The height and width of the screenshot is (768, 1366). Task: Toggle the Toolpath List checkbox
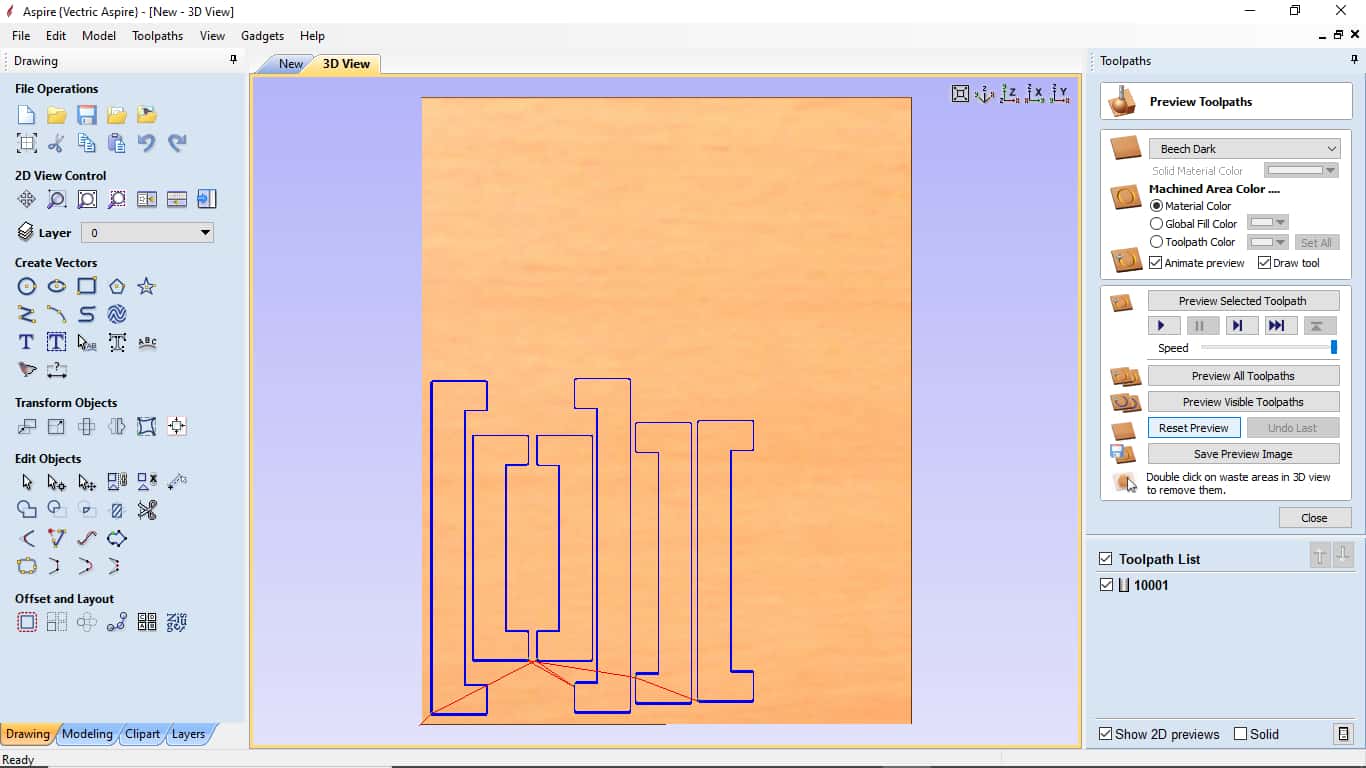(x=1106, y=559)
